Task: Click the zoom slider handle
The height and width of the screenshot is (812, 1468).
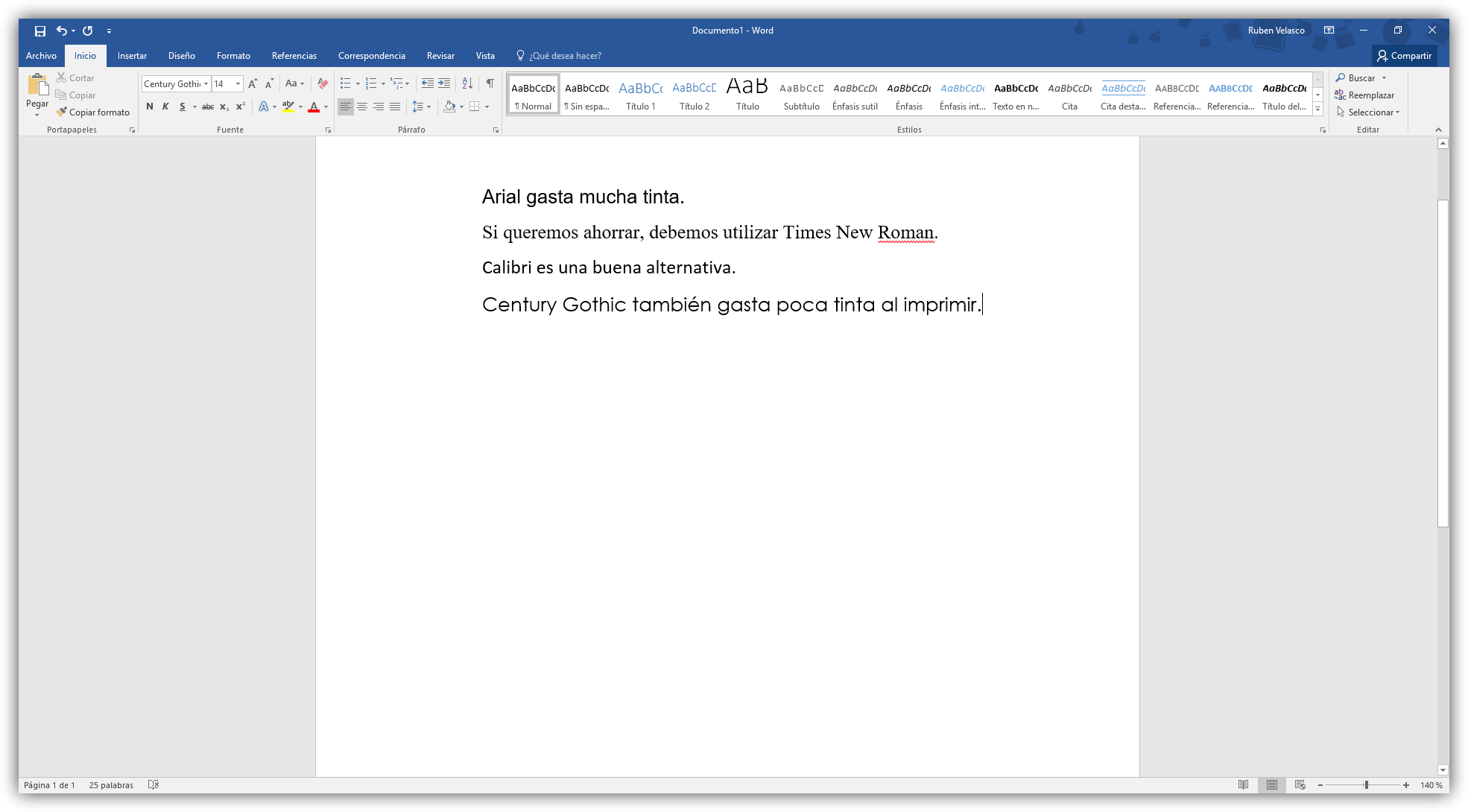Action: (x=1366, y=785)
